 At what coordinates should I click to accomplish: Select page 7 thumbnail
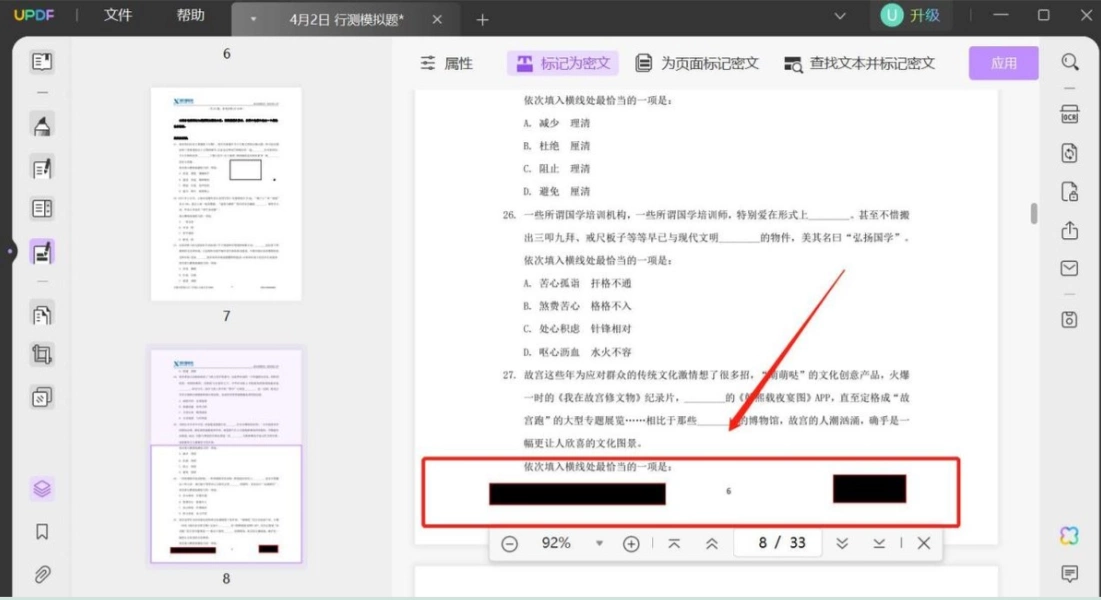tap(226, 194)
